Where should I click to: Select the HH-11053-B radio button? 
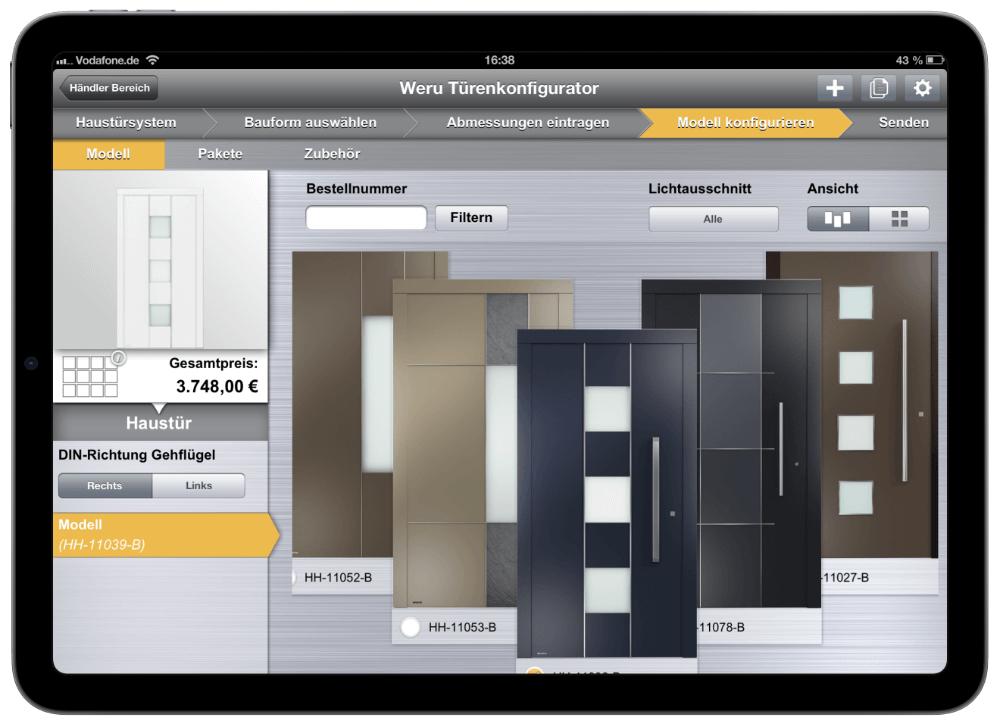click(410, 628)
